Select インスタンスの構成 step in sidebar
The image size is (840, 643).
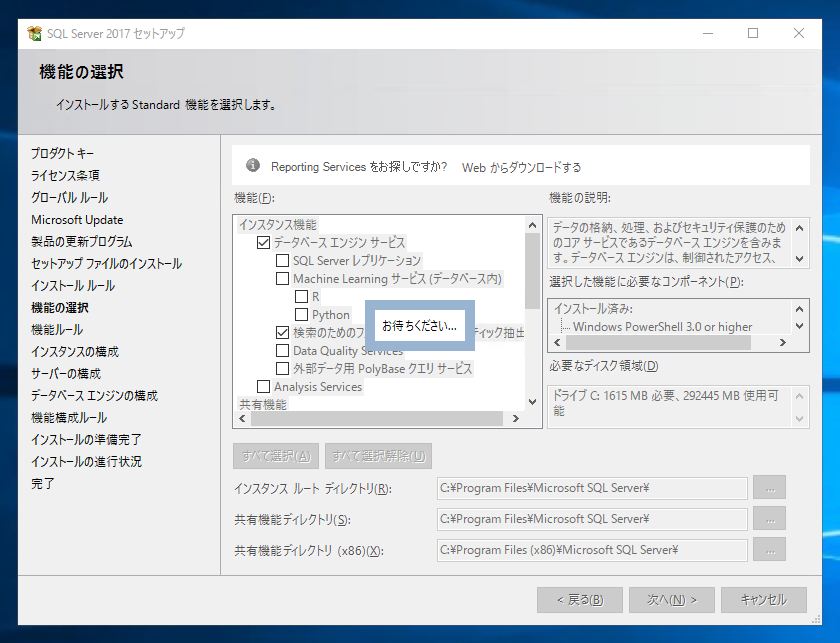[x=75, y=352]
